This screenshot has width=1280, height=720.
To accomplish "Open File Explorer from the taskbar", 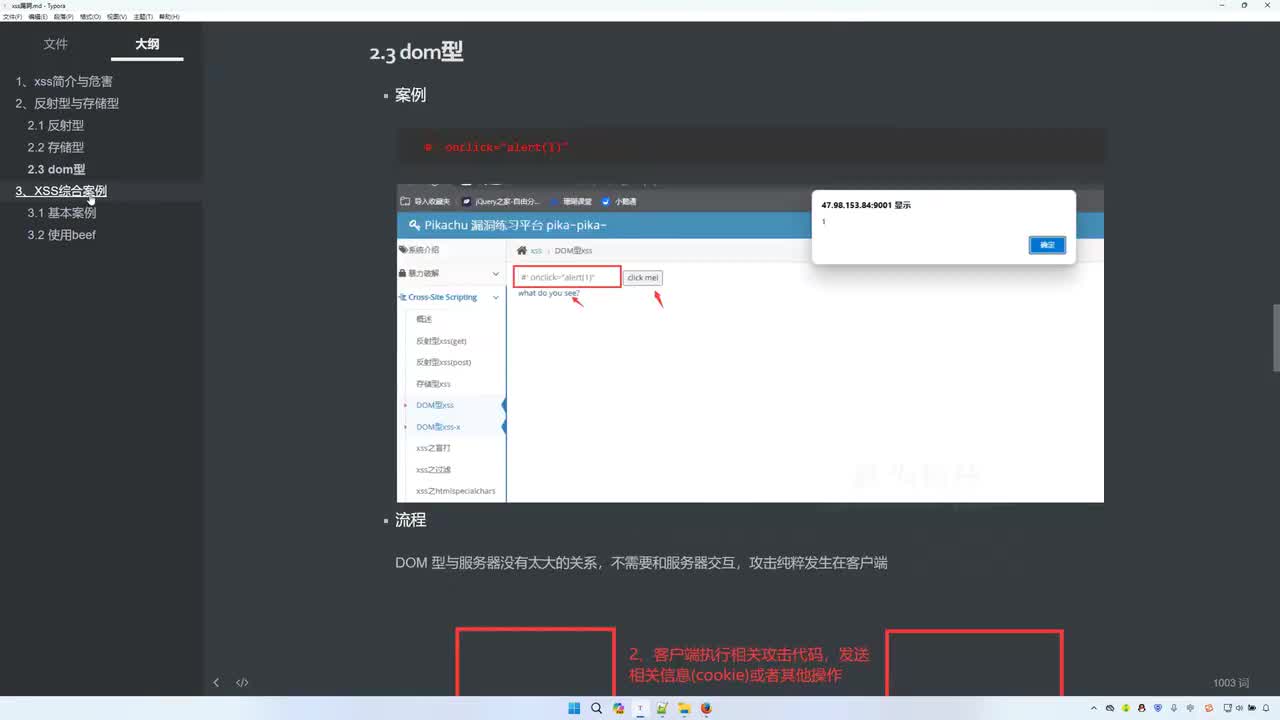I will [x=684, y=708].
